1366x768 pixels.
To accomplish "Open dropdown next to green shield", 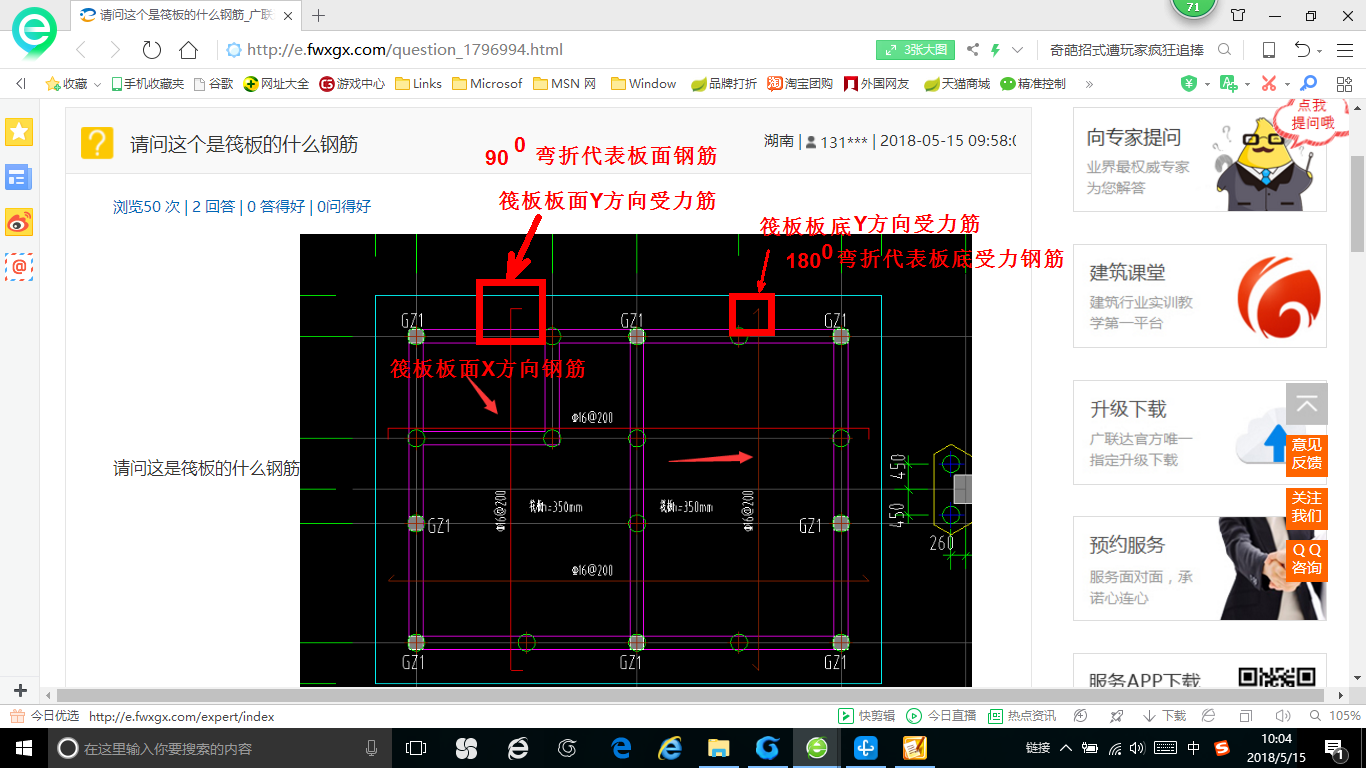I will tap(1207, 85).
